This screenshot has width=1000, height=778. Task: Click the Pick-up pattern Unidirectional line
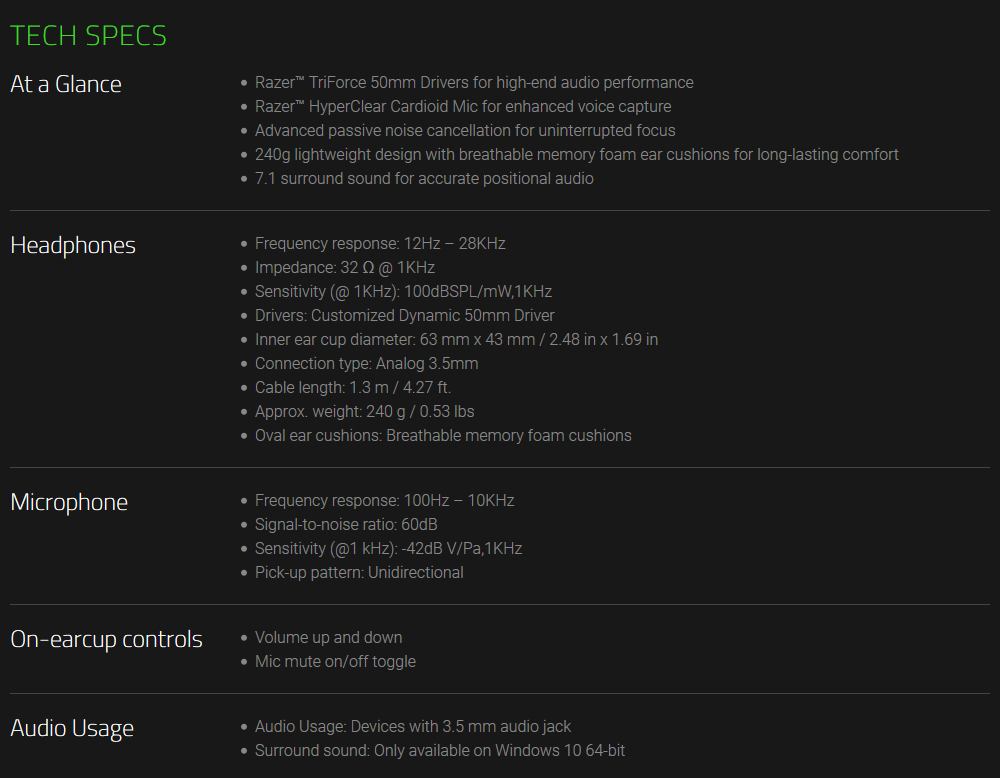click(359, 573)
